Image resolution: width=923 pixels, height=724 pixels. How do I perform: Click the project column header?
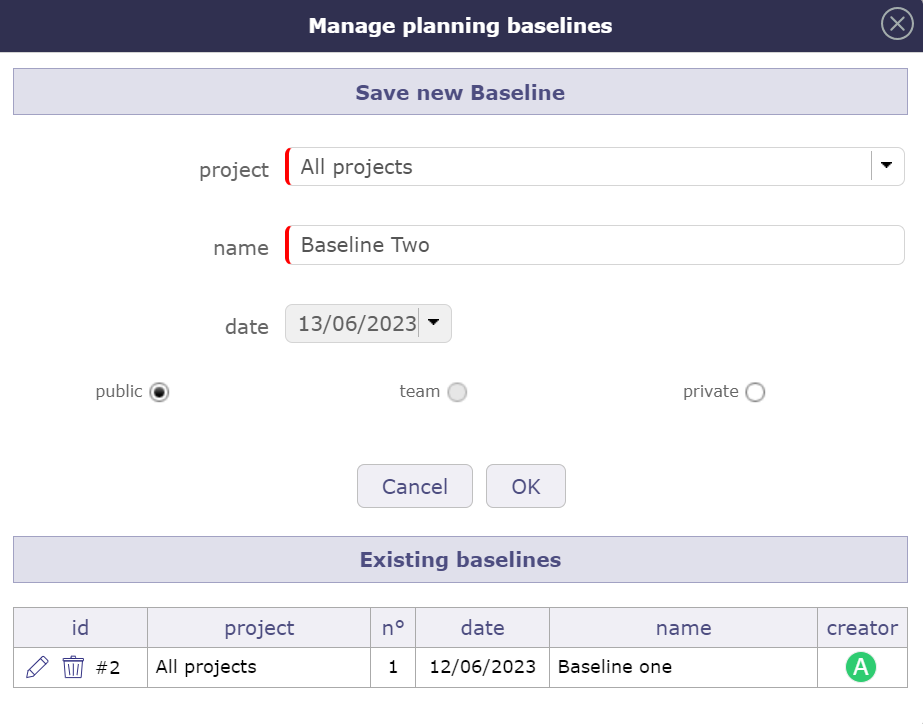[258, 627]
